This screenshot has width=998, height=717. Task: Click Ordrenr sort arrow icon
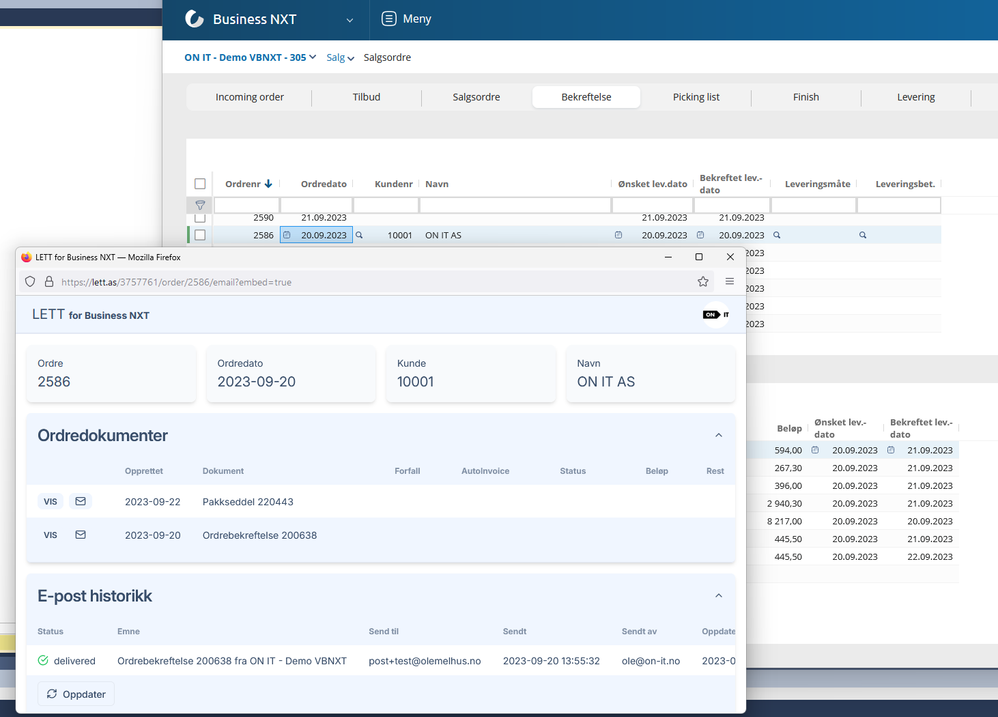[x=269, y=184]
